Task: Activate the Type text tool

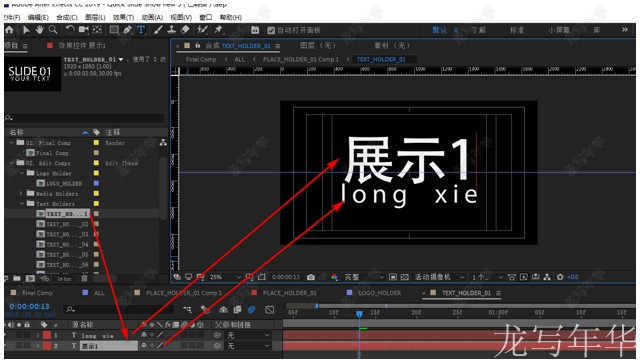Action: tap(141, 30)
